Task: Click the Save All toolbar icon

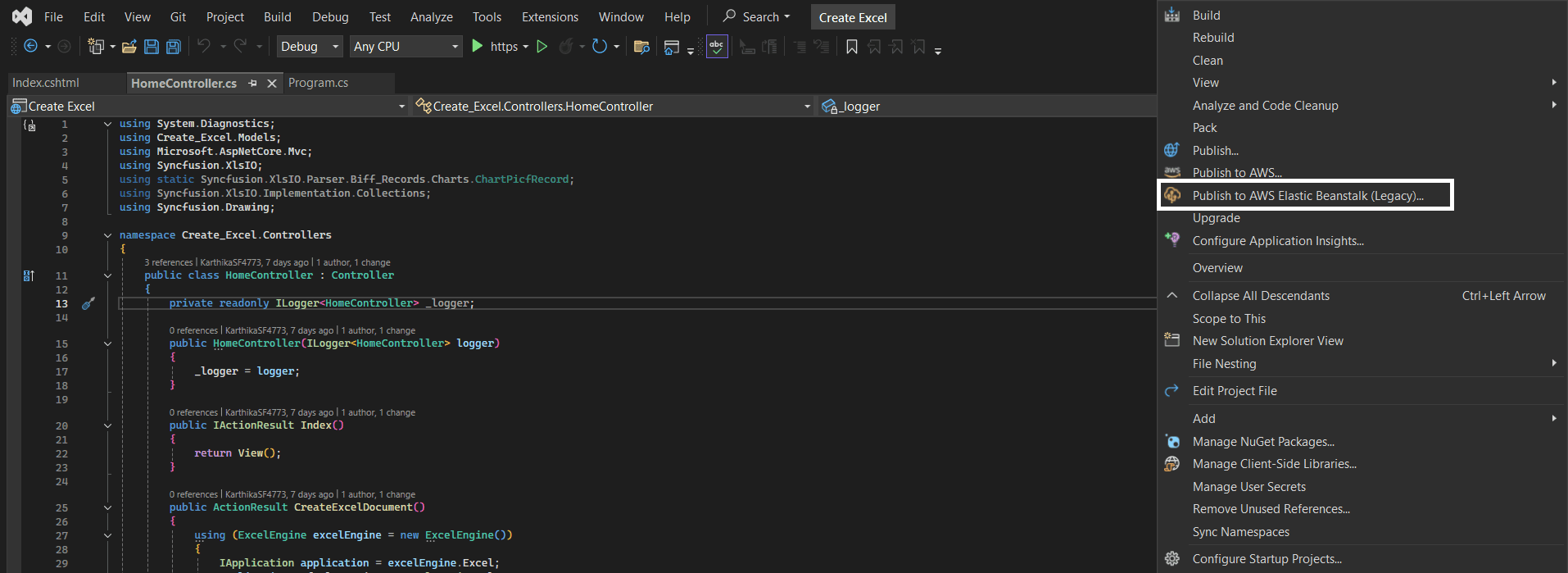Action: click(174, 47)
